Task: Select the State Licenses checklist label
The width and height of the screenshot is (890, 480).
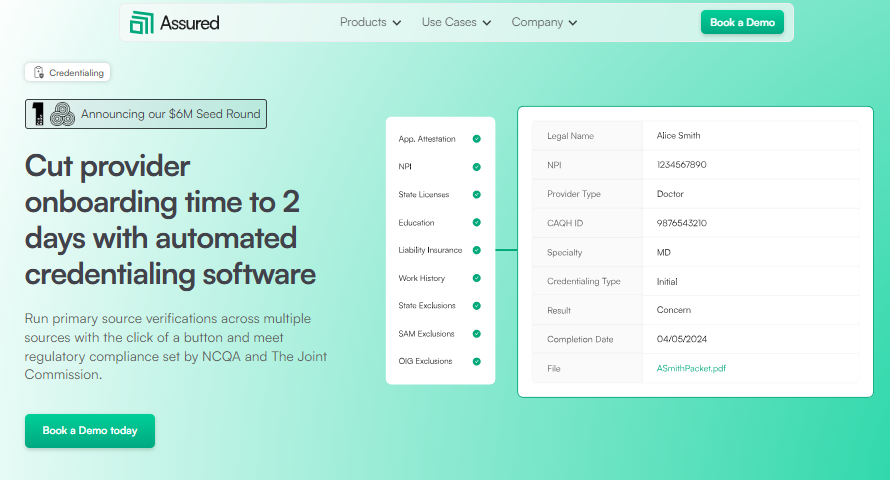Action: pyautogui.click(x=423, y=195)
